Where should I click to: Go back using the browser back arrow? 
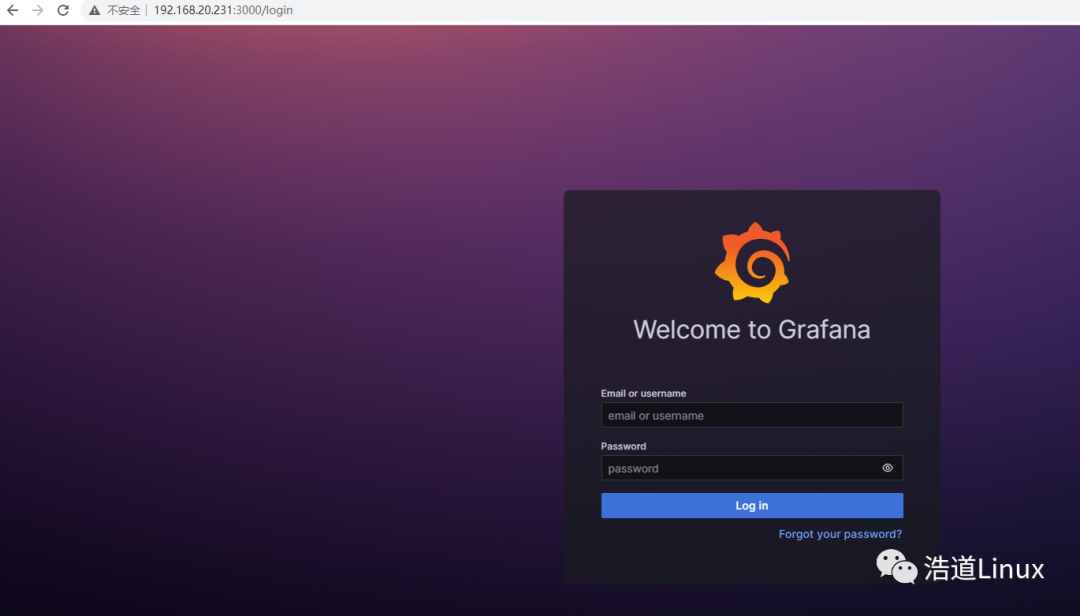[x=12, y=10]
